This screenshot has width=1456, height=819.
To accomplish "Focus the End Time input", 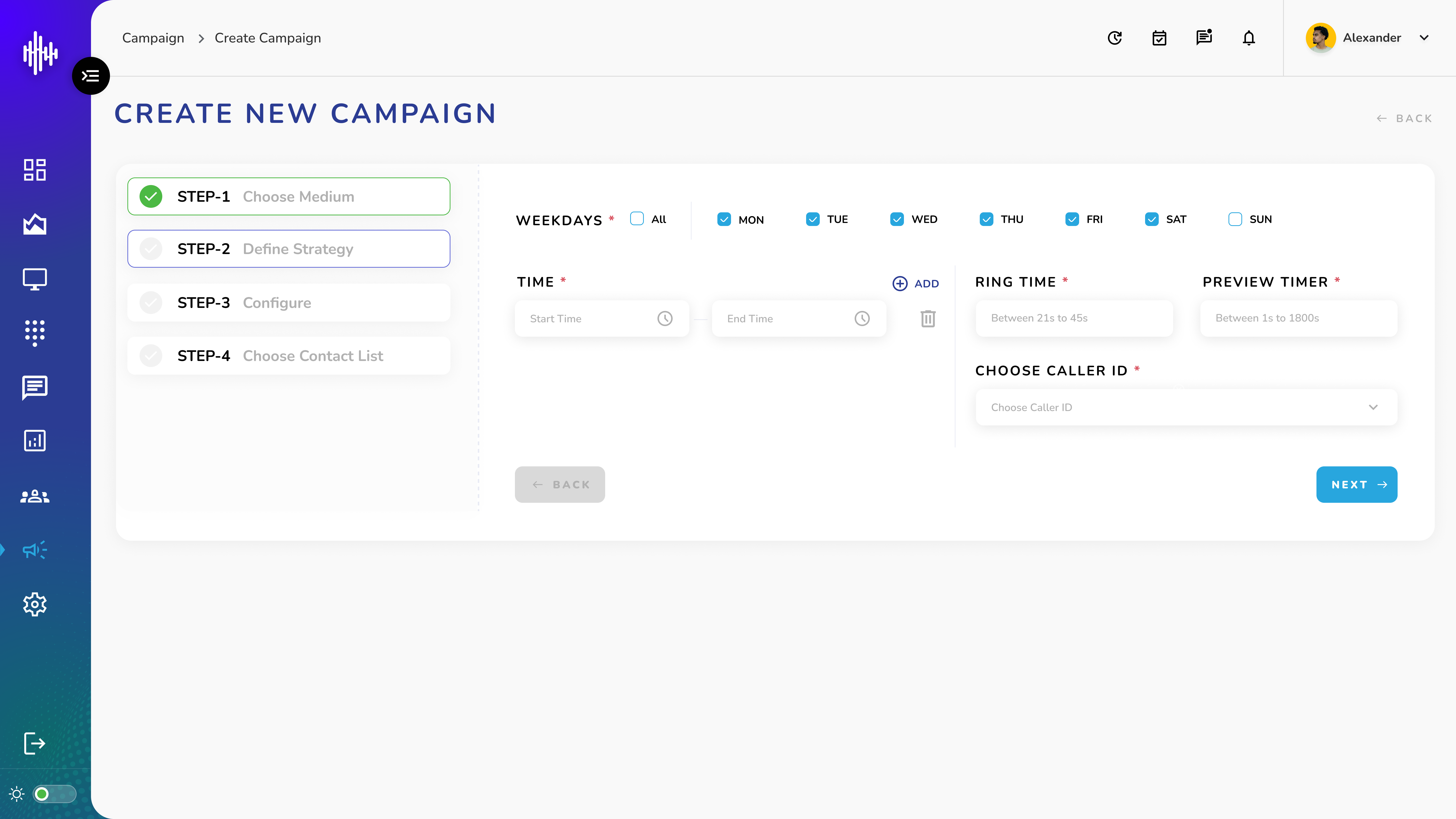I will (799, 319).
